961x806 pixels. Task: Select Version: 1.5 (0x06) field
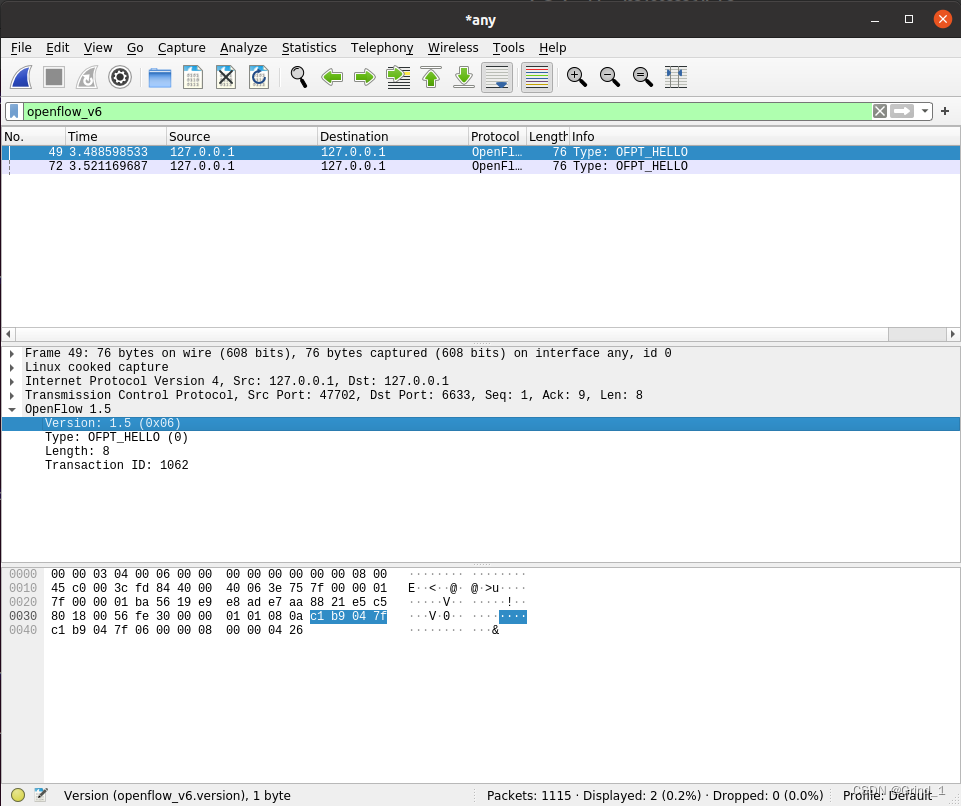tap(480, 424)
